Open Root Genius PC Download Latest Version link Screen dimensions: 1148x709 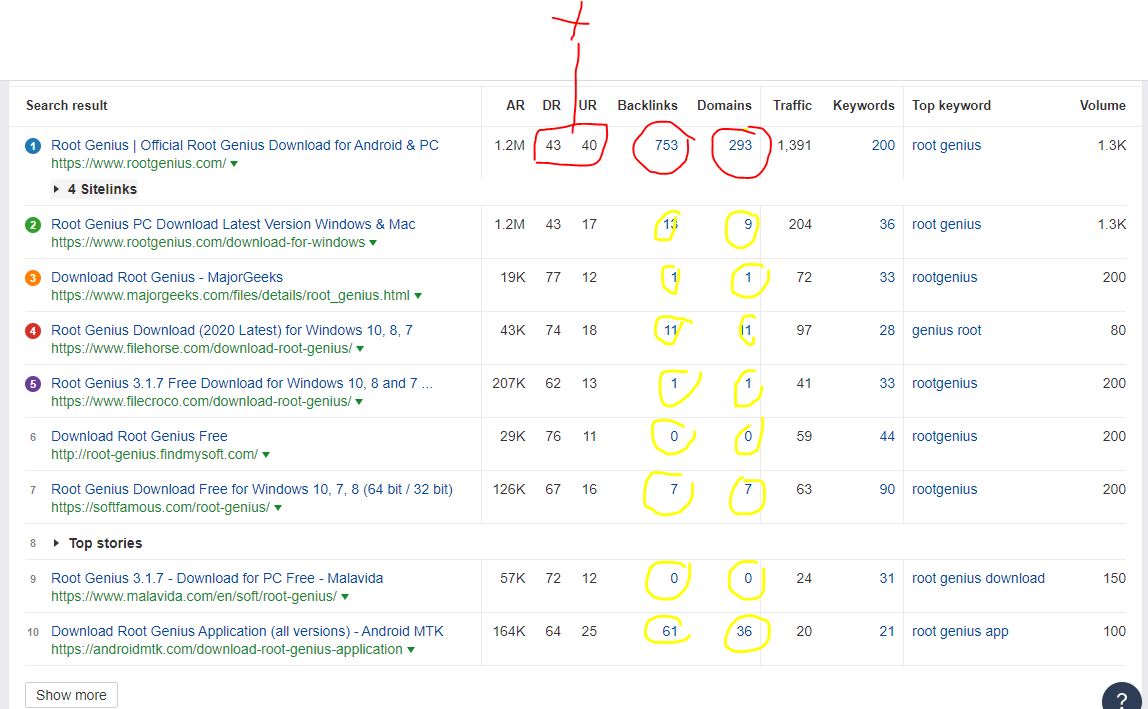point(233,224)
